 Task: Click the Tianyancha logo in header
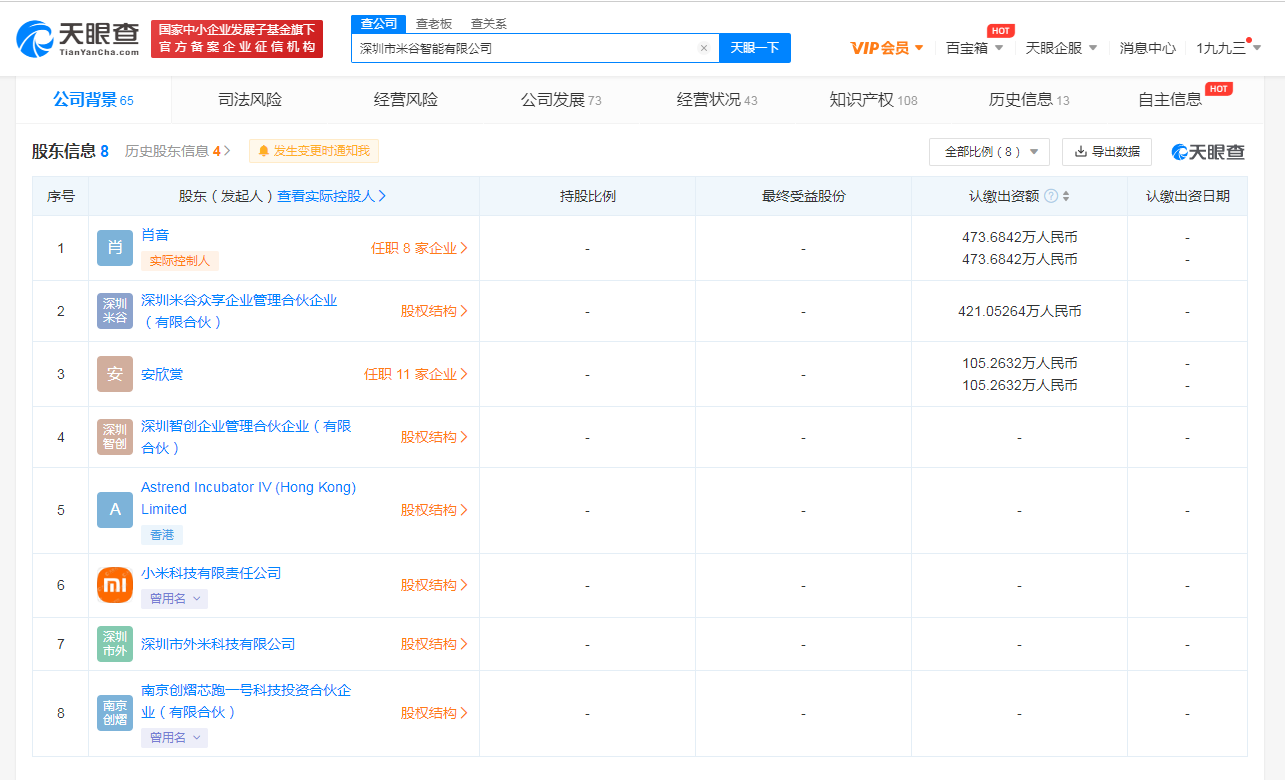pos(77,38)
